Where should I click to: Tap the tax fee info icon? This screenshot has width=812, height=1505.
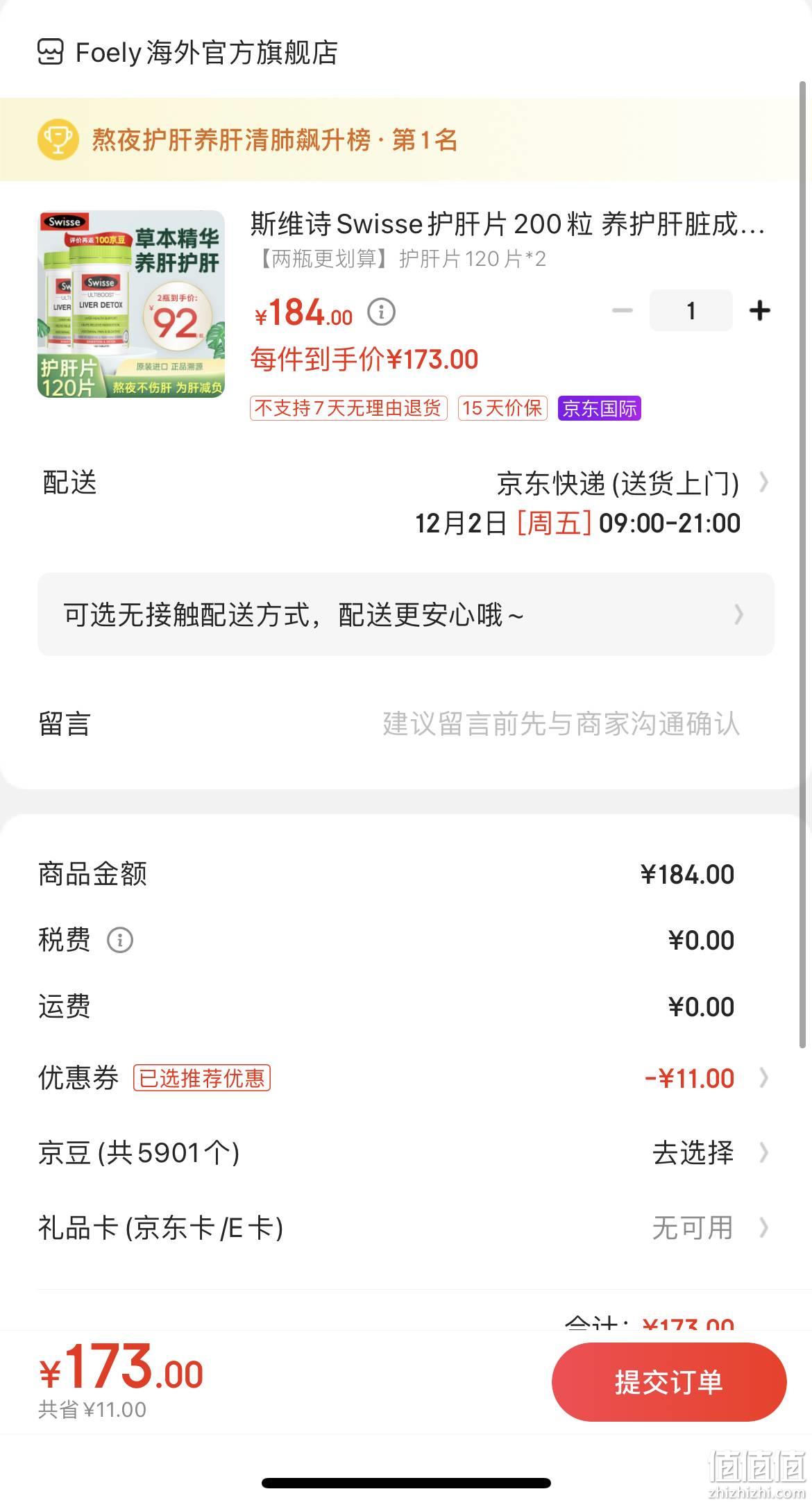click(x=120, y=940)
